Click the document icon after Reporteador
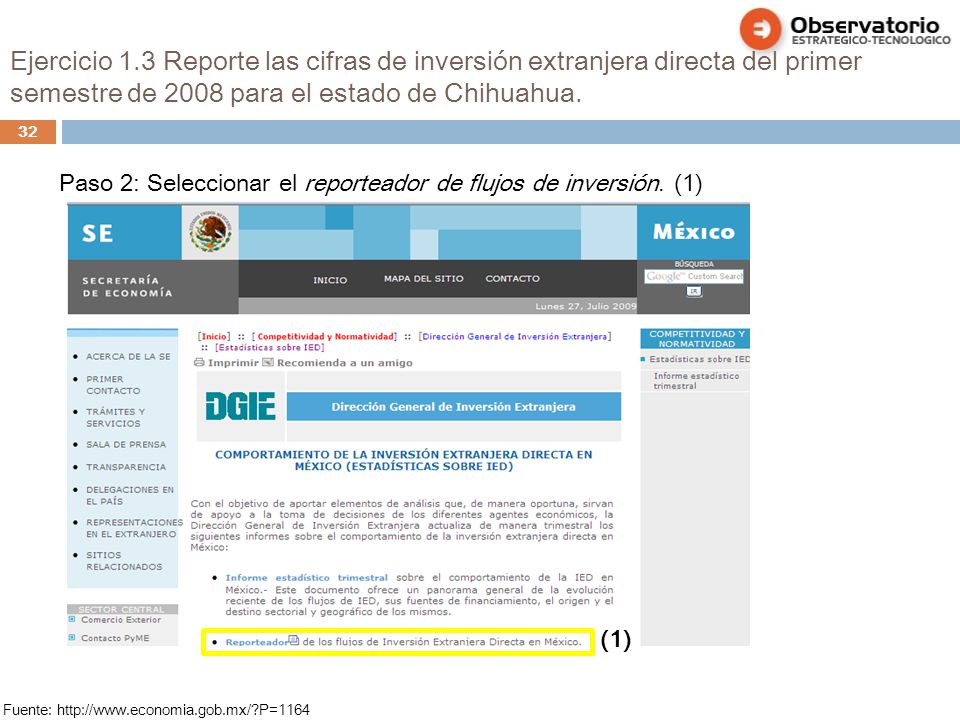 [294, 640]
